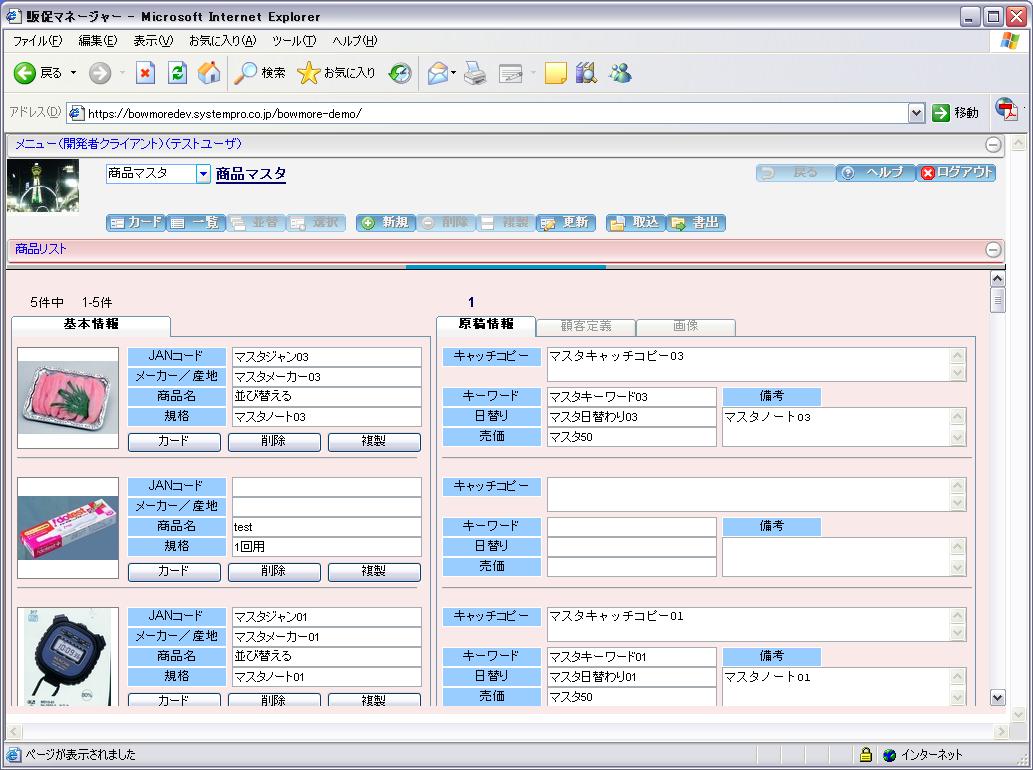The height and width of the screenshot is (770, 1033).
Task: Click the IE Home toolbar icon
Action: click(x=208, y=73)
